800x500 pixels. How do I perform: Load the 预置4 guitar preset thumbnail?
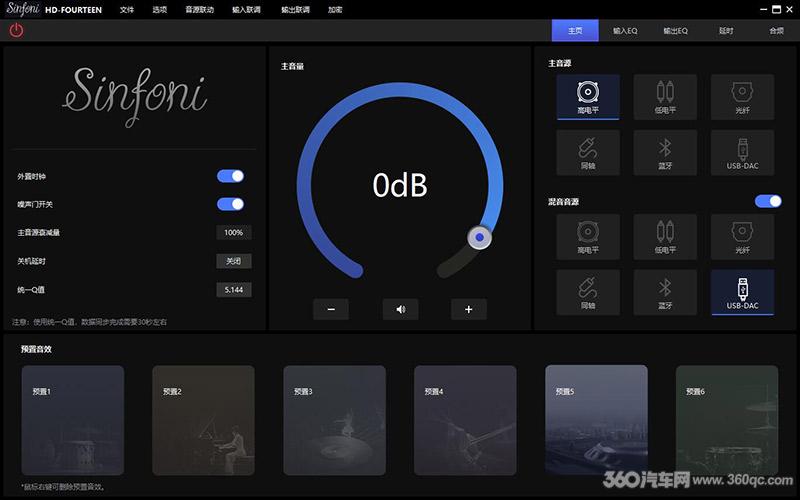click(x=465, y=420)
